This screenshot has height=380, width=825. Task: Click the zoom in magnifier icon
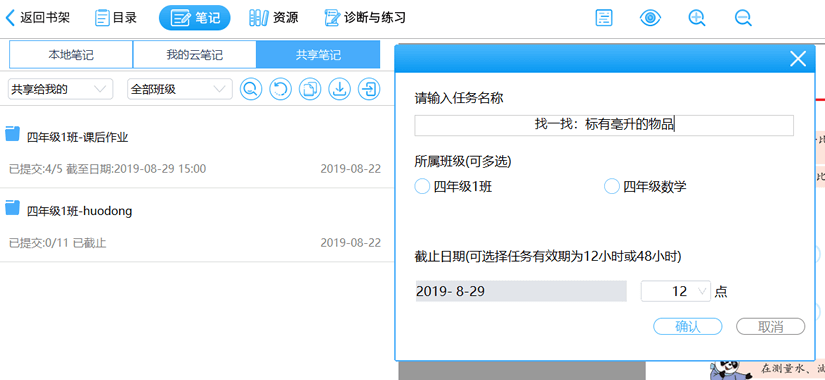pos(697,18)
